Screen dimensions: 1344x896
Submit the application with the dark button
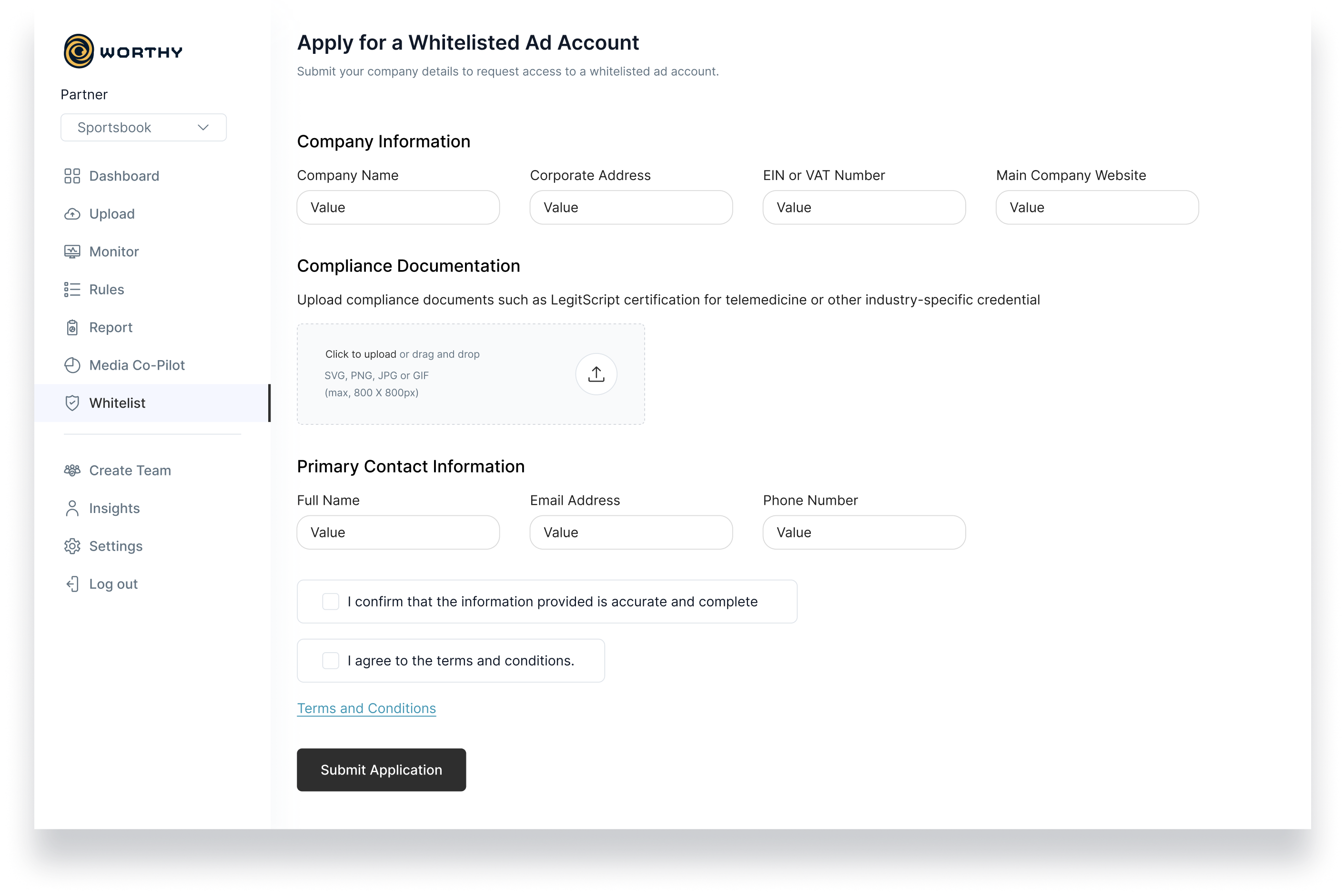pyautogui.click(x=381, y=770)
